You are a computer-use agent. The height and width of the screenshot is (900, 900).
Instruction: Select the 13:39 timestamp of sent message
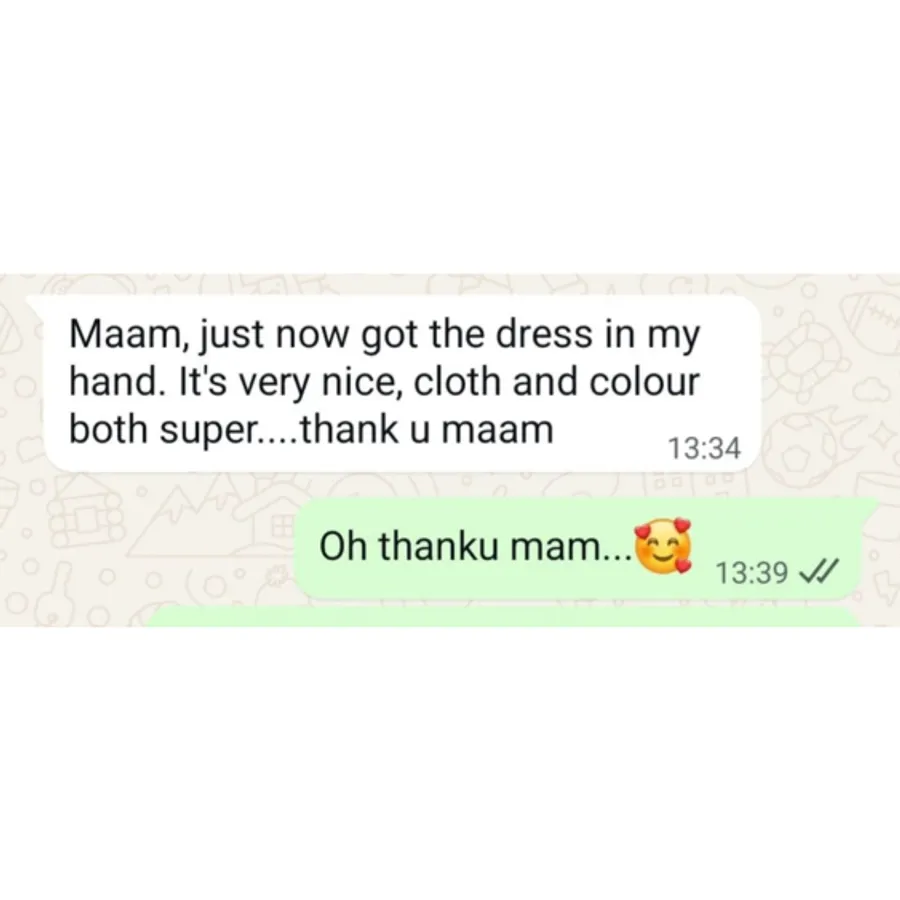point(751,572)
